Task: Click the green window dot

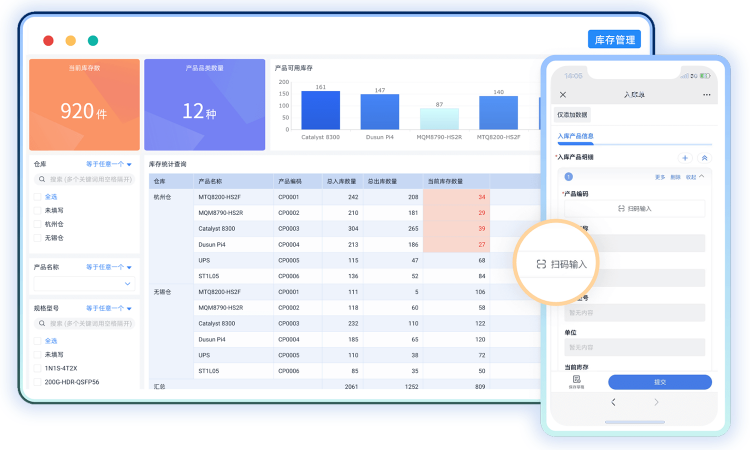Action: point(93,41)
